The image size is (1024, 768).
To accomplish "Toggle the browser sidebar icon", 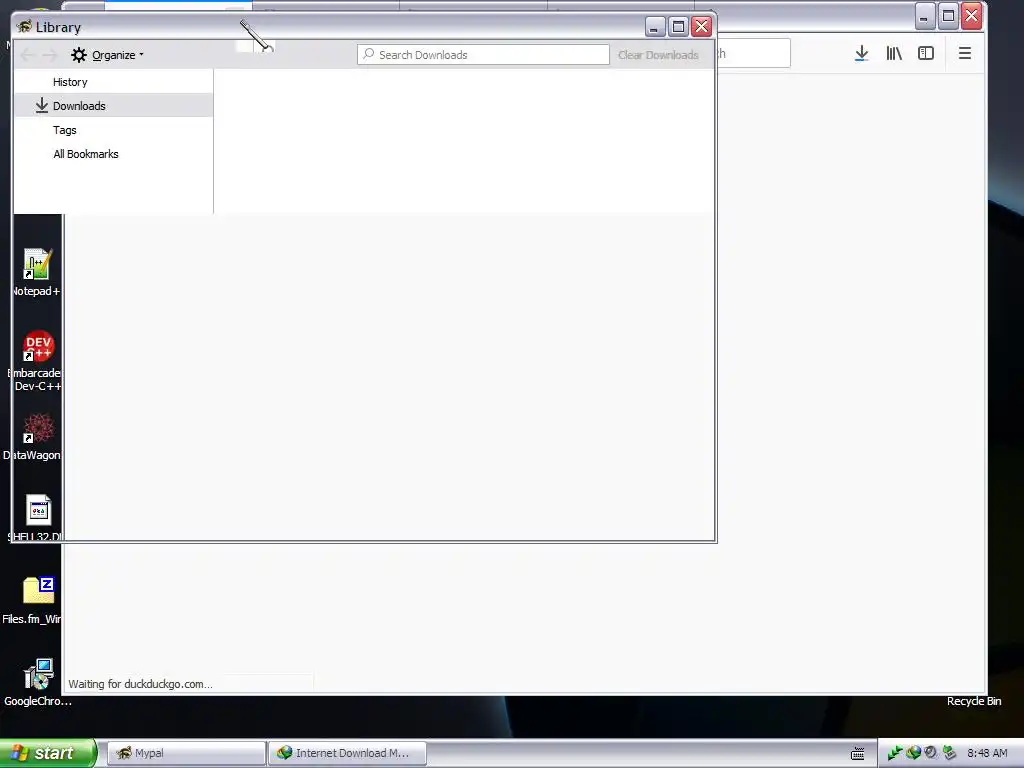I will pyautogui.click(x=926, y=54).
